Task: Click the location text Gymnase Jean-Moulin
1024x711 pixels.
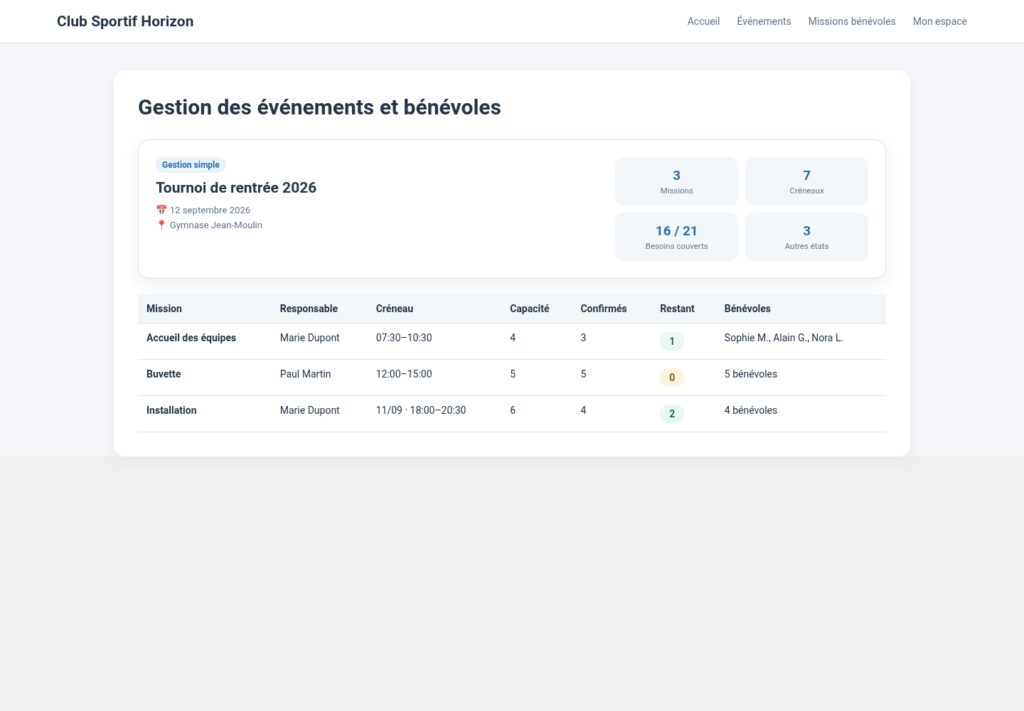Action: tap(216, 225)
